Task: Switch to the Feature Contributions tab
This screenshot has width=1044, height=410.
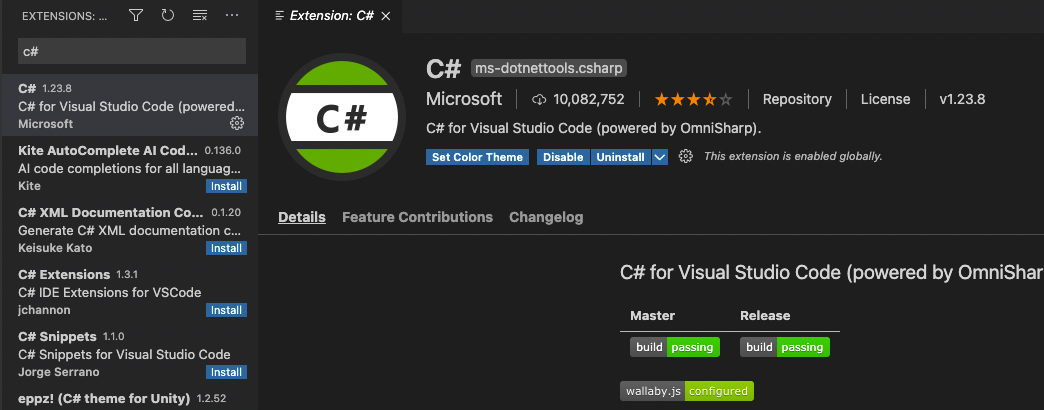Action: [x=417, y=217]
